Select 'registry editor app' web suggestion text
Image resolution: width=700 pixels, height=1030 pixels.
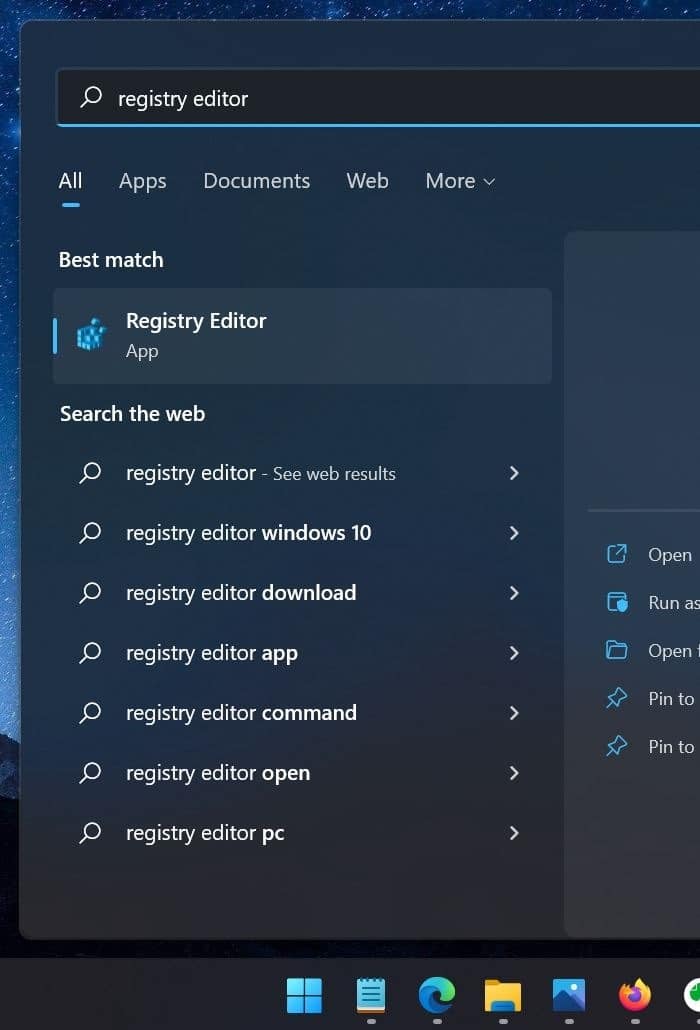tap(211, 654)
